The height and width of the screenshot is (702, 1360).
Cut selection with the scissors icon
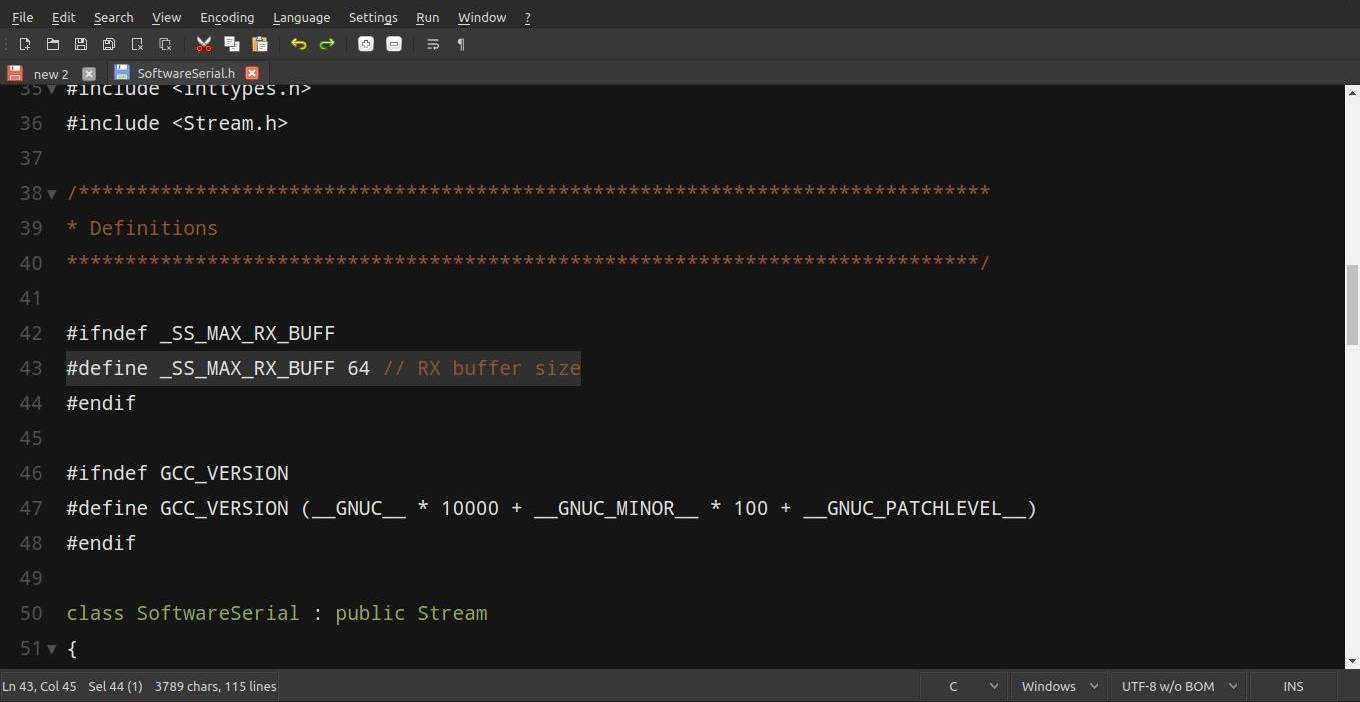[x=204, y=44]
